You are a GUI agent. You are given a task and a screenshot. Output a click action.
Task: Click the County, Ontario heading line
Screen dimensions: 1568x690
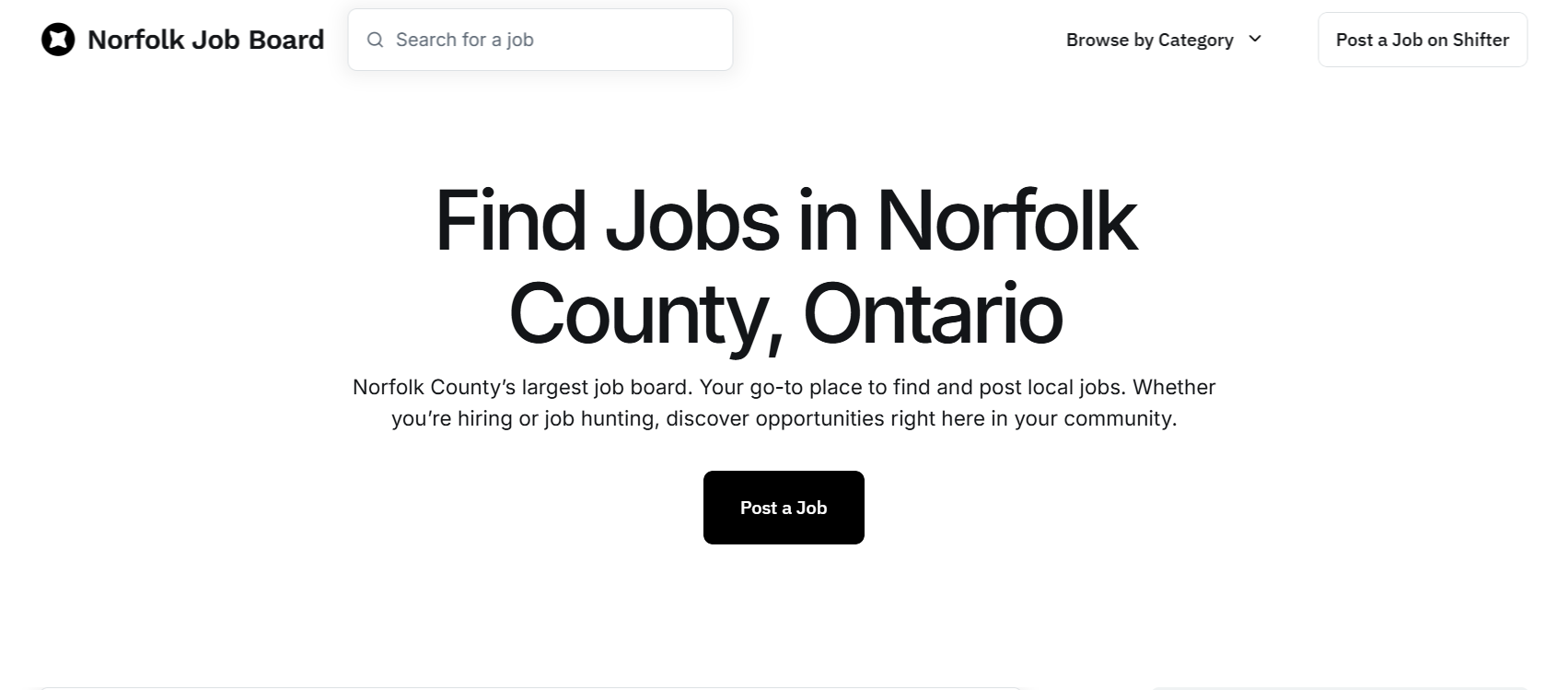[x=785, y=313]
